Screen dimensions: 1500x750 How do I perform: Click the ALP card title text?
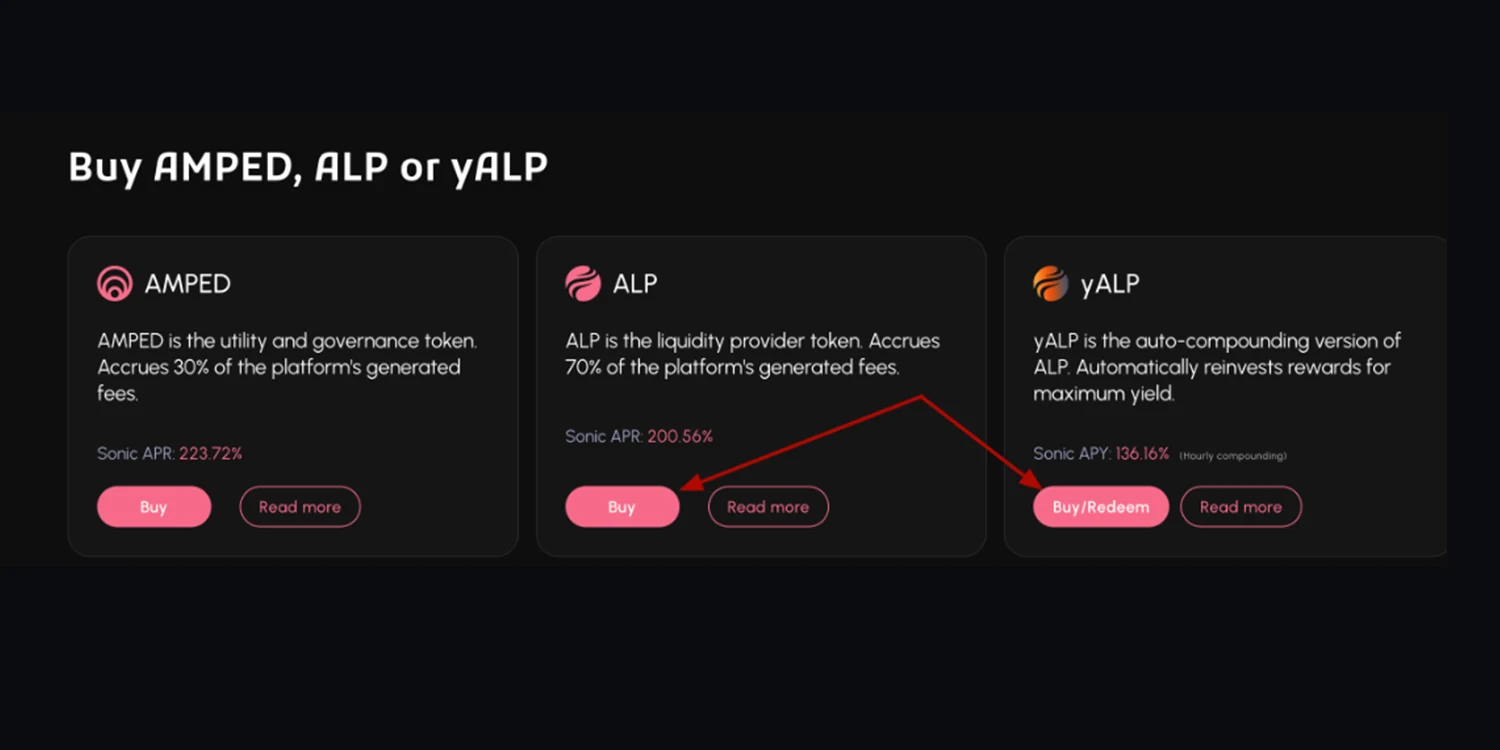tap(635, 284)
